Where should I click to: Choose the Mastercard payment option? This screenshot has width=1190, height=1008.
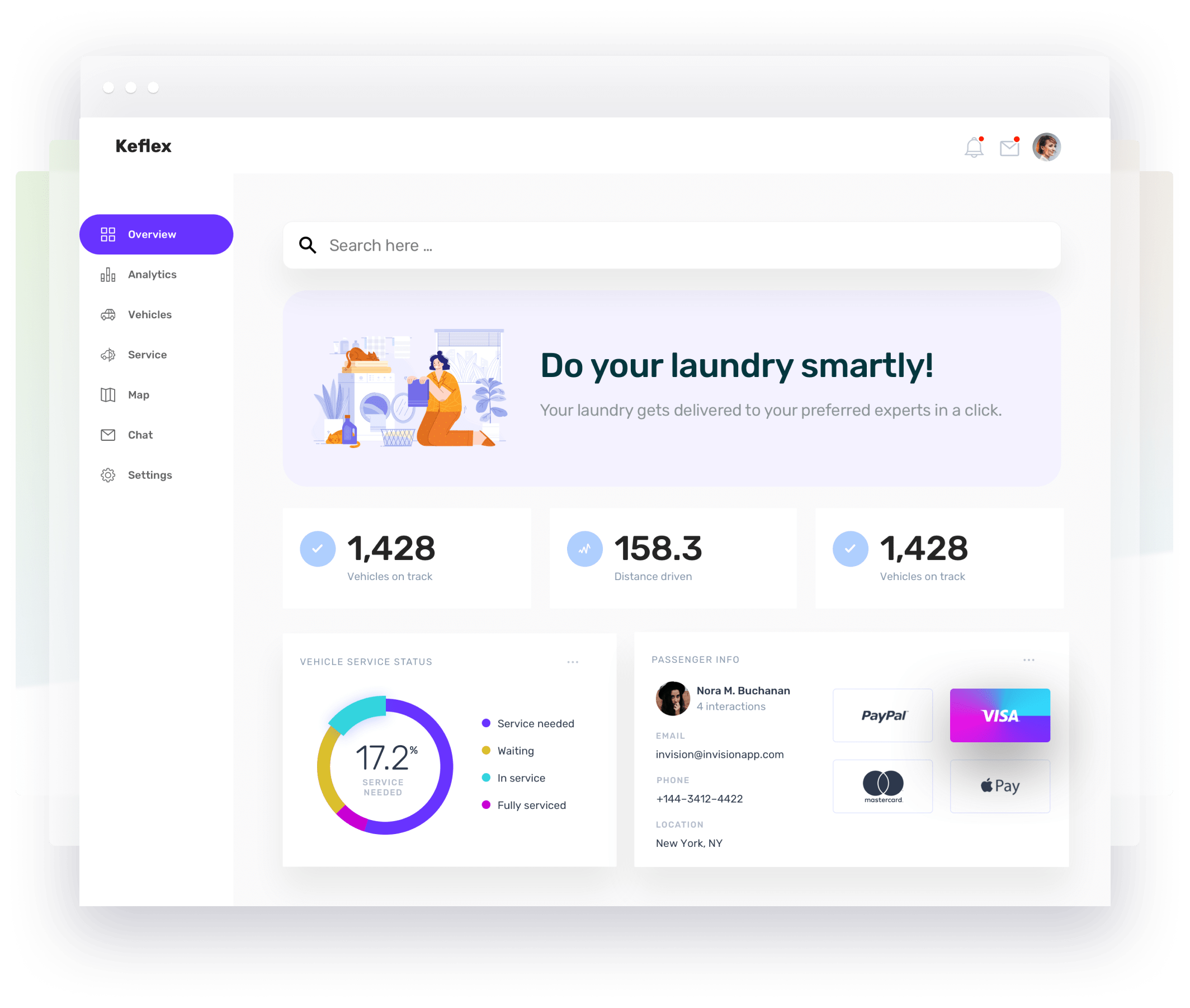(882, 786)
